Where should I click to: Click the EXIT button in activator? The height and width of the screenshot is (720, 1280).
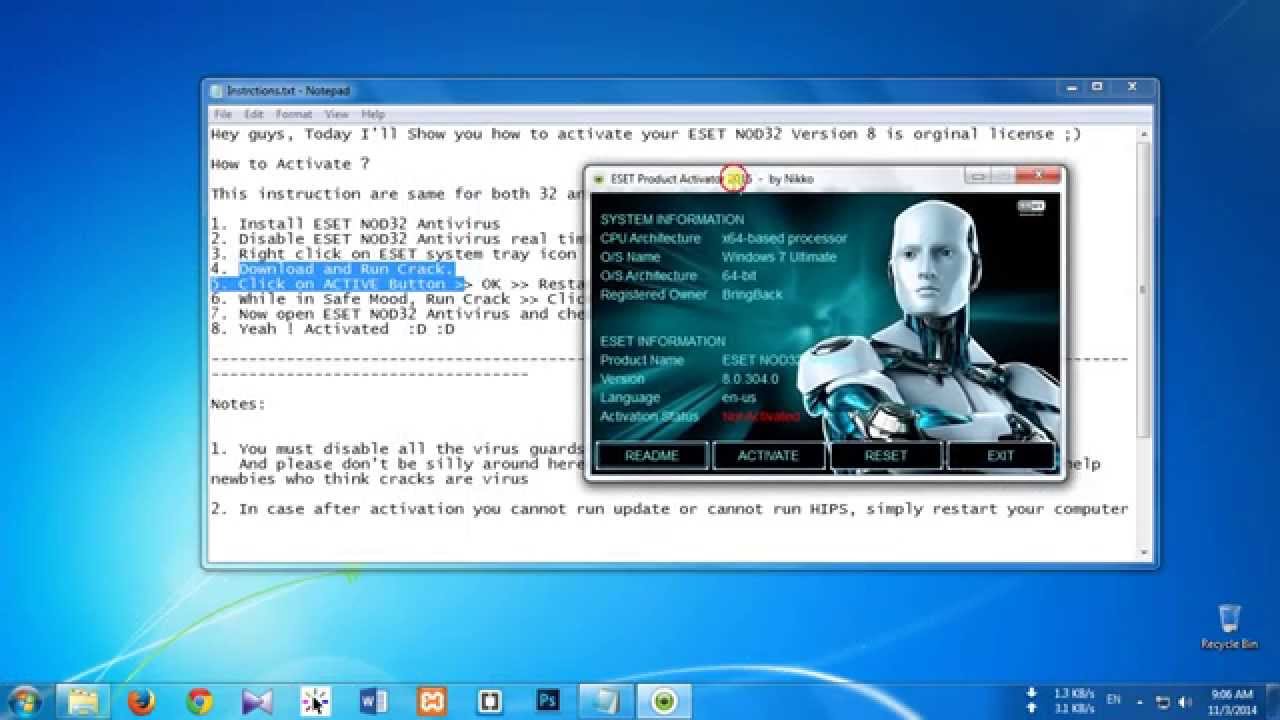(1001, 455)
